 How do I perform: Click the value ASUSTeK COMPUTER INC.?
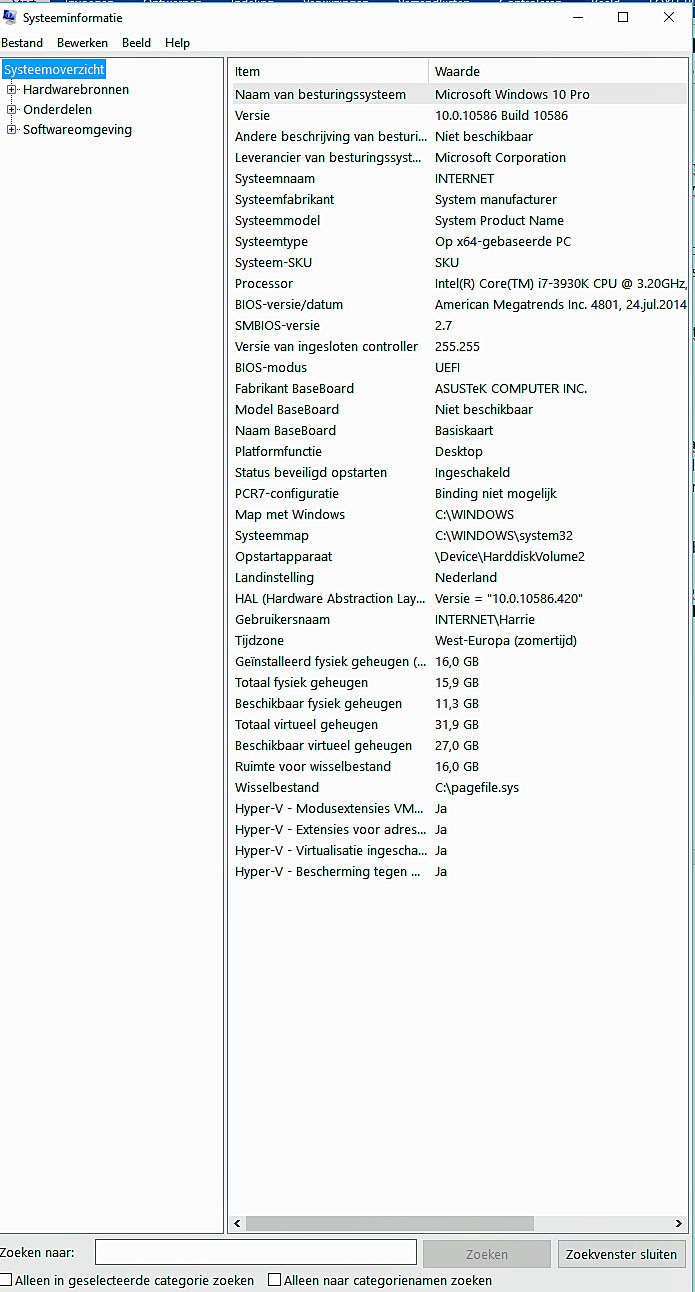coord(511,388)
